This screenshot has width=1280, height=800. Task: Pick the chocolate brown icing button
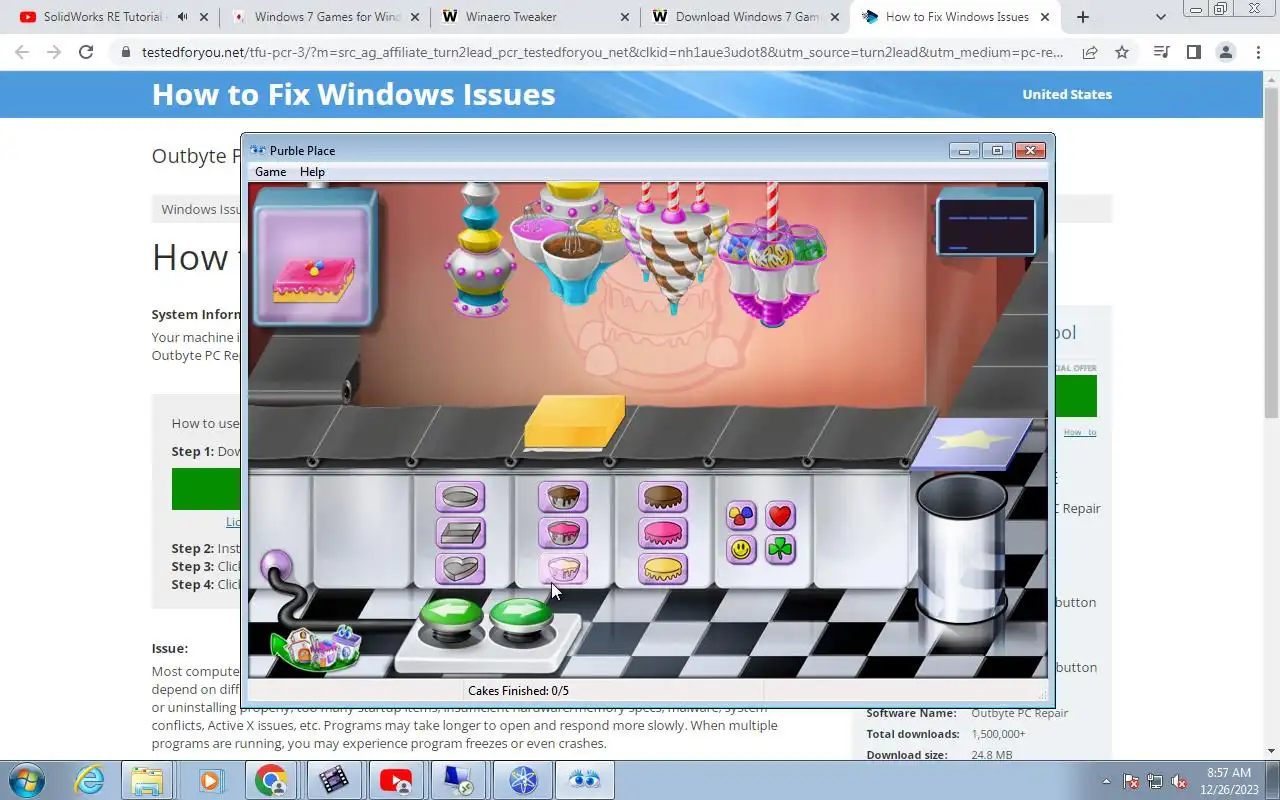pyautogui.click(x=663, y=497)
